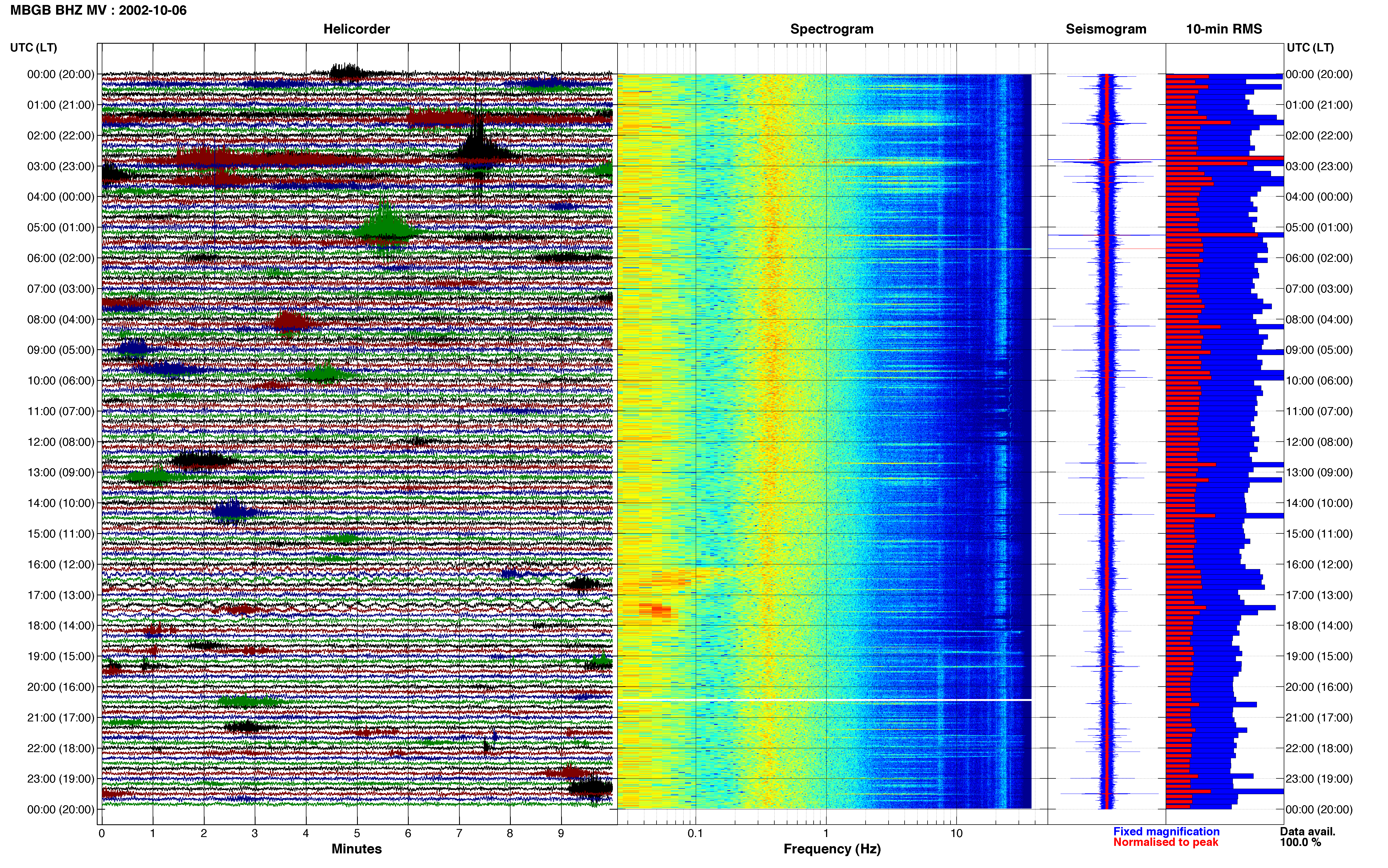Click left time label '10:00 (06:00)'
Image resolution: width=1388 pixels, height=868 pixels.
point(60,380)
